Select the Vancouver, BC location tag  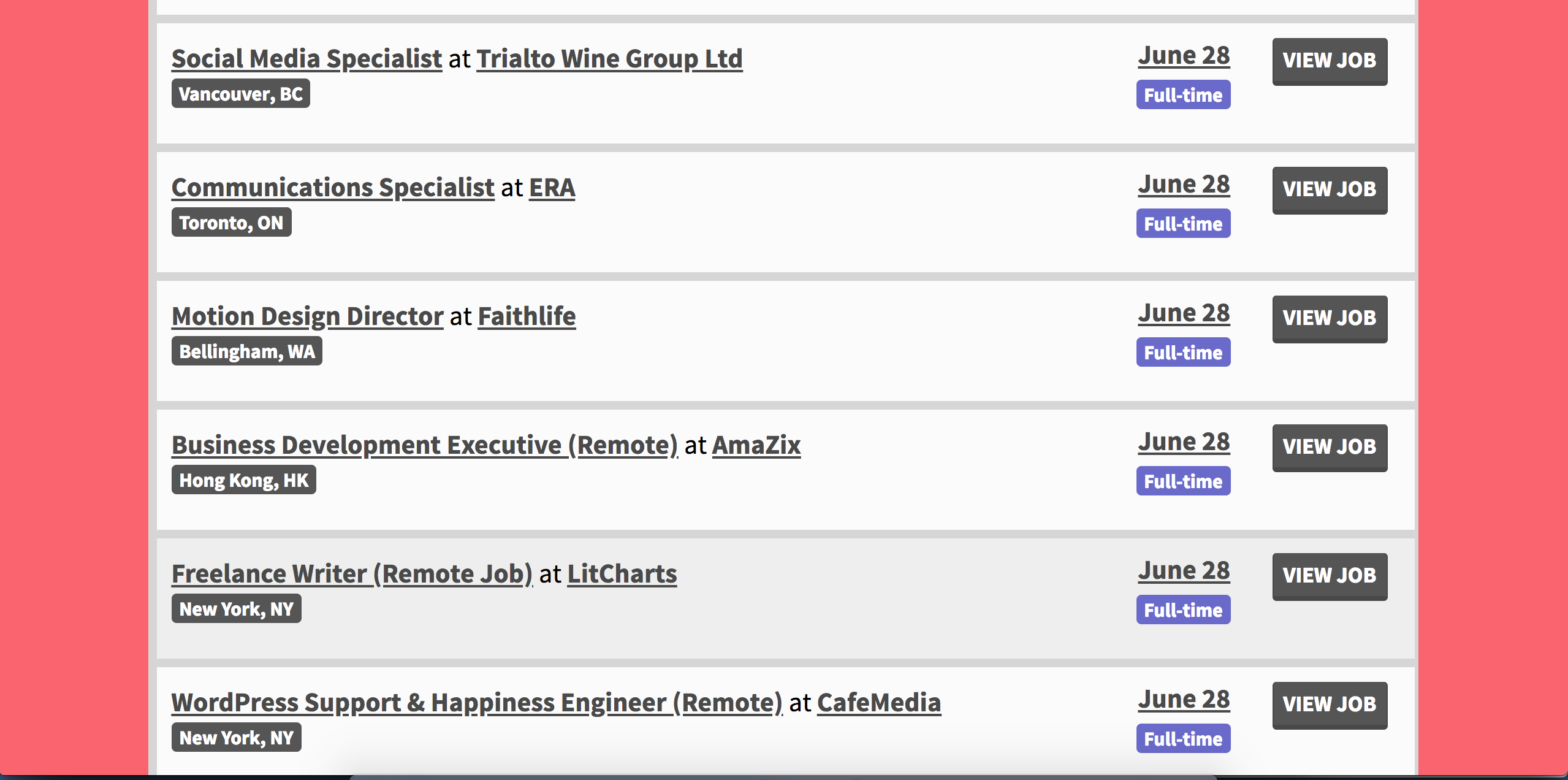pos(240,94)
